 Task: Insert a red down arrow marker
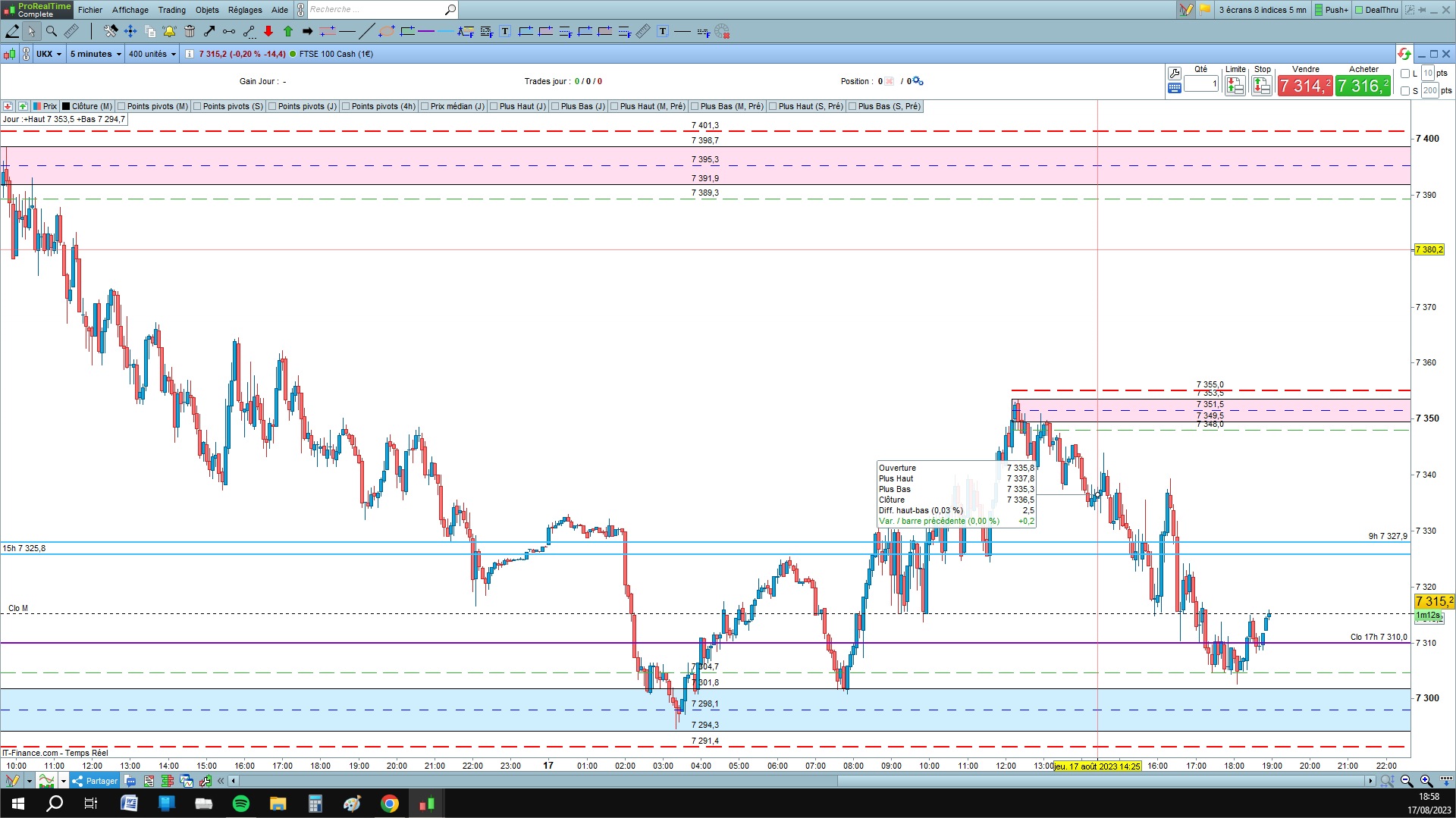pyautogui.click(x=268, y=31)
